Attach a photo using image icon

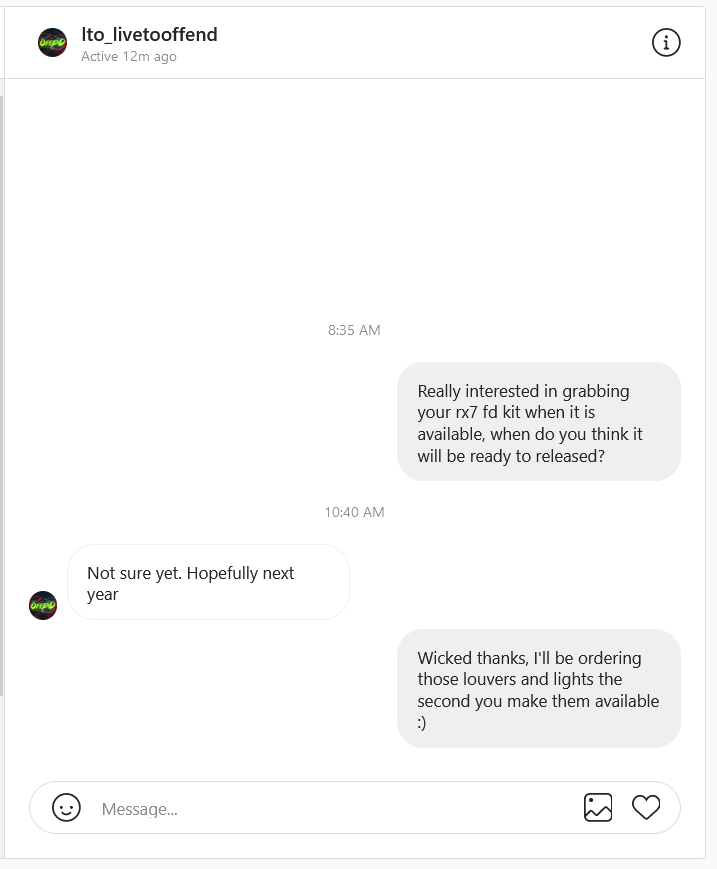coord(598,807)
